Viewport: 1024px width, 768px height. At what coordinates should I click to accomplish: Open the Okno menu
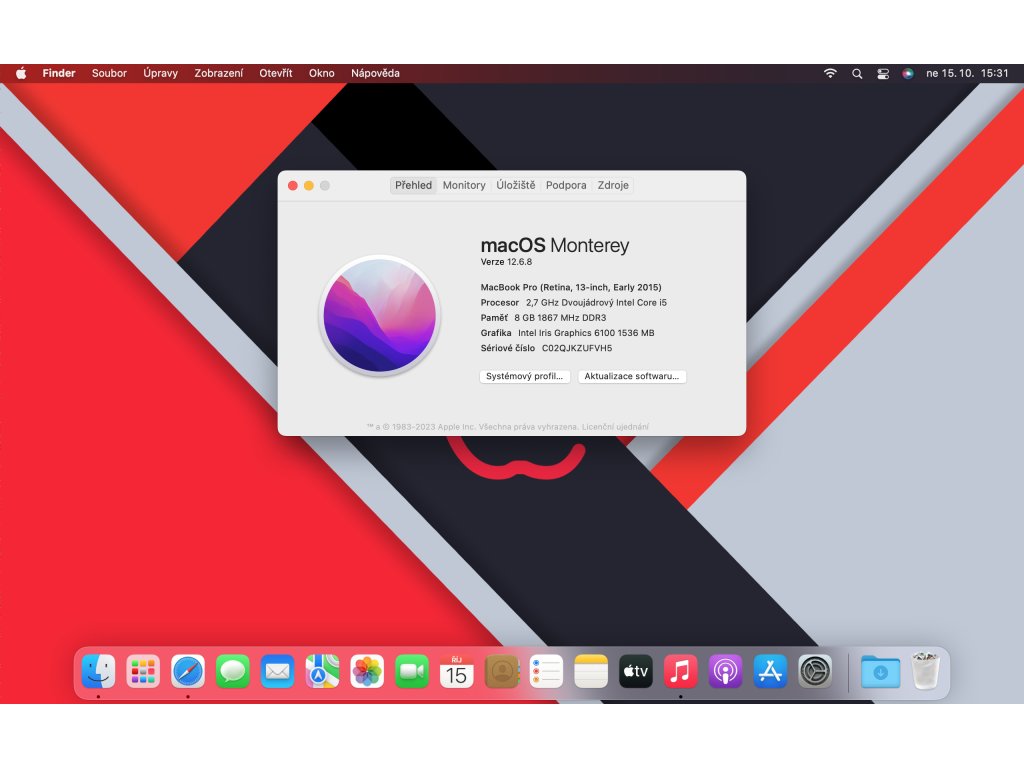[322, 73]
